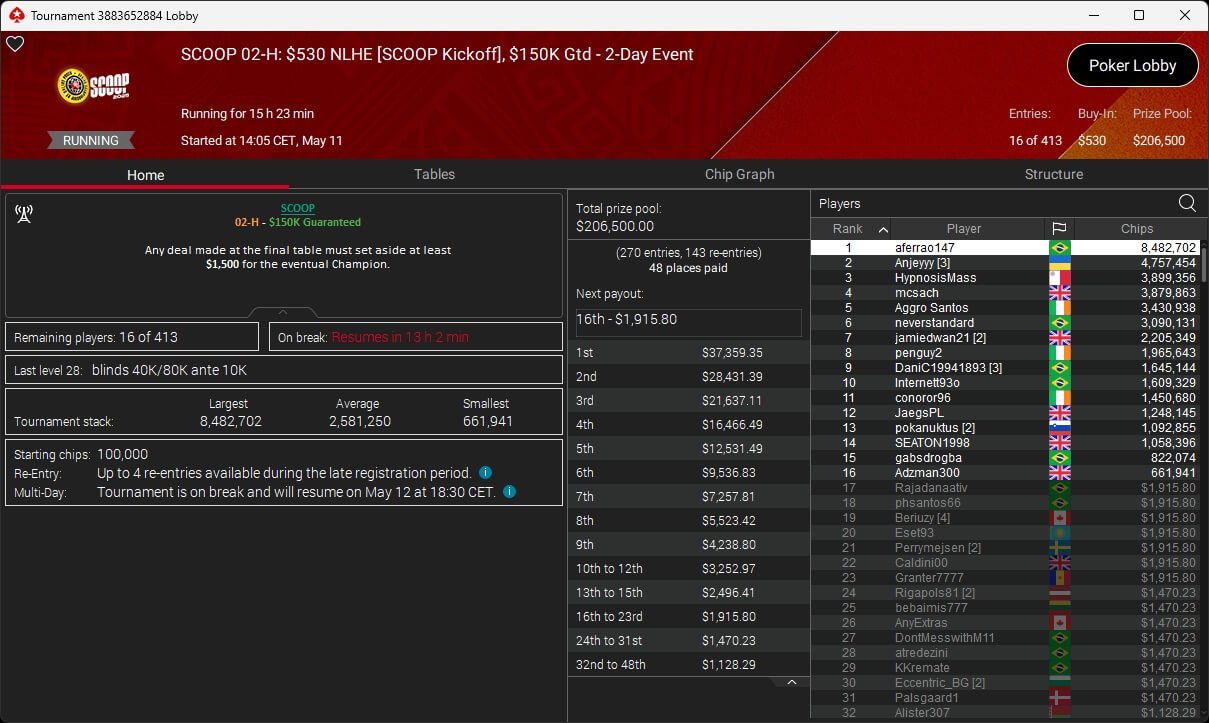Image resolution: width=1209 pixels, height=723 pixels.
Task: Collapse the tournament info panel chevron
Action: [x=283, y=312]
